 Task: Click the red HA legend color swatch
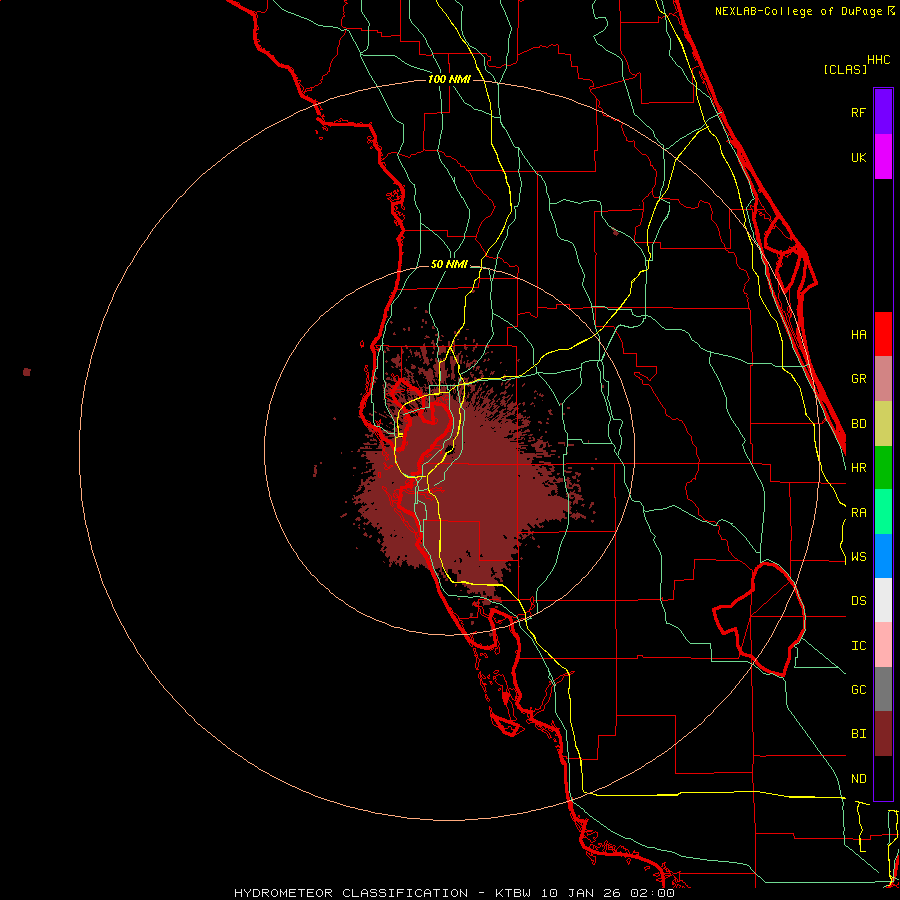pyautogui.click(x=883, y=334)
